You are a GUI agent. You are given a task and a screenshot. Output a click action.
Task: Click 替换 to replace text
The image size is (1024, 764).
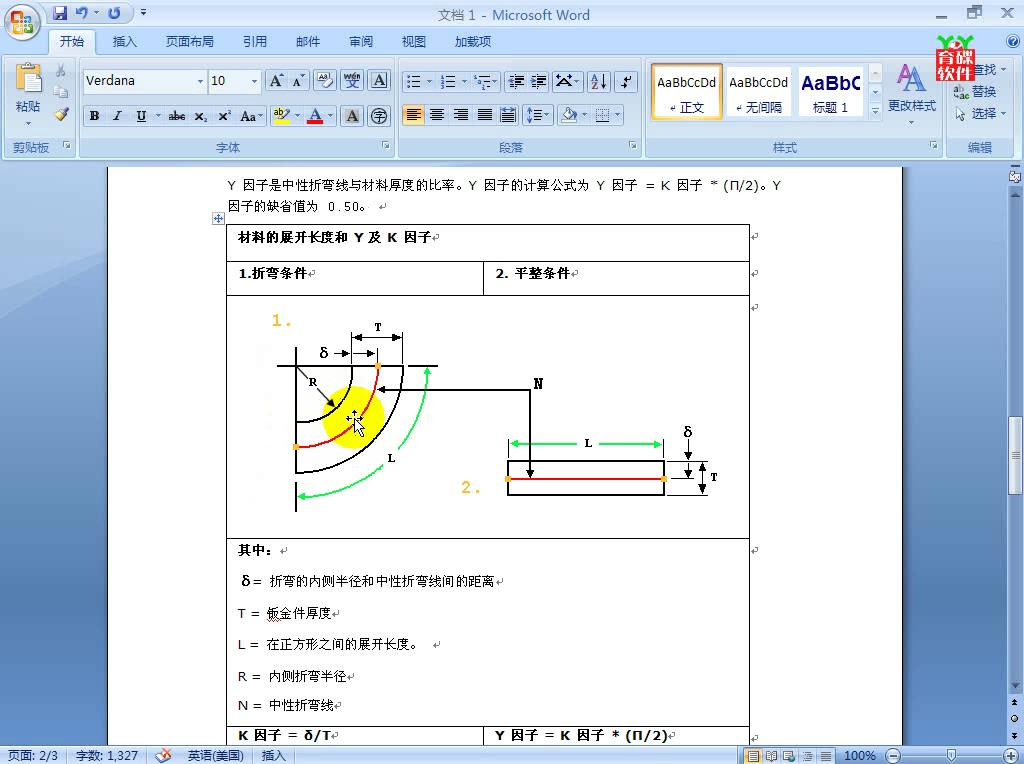point(975,92)
